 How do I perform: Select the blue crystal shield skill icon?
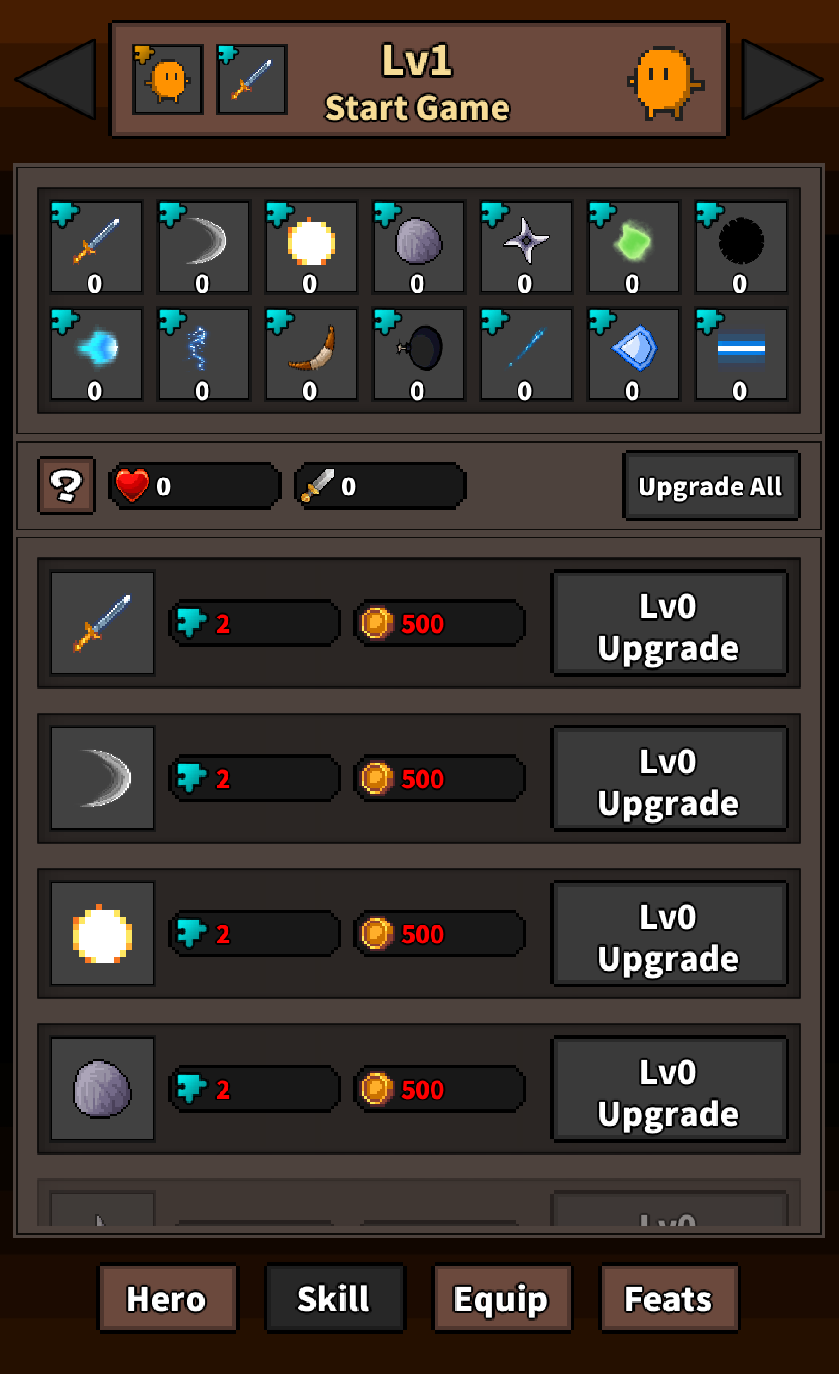pyautogui.click(x=632, y=354)
